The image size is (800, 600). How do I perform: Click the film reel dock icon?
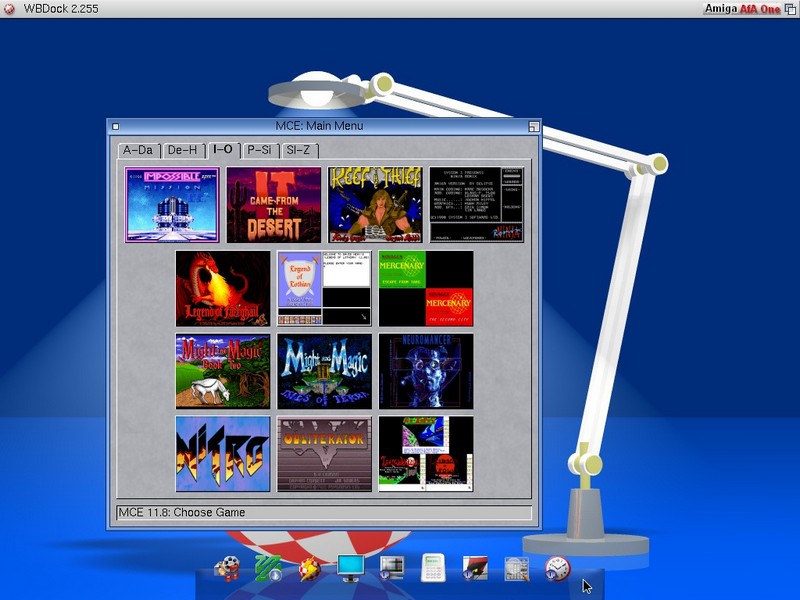[x=227, y=569]
